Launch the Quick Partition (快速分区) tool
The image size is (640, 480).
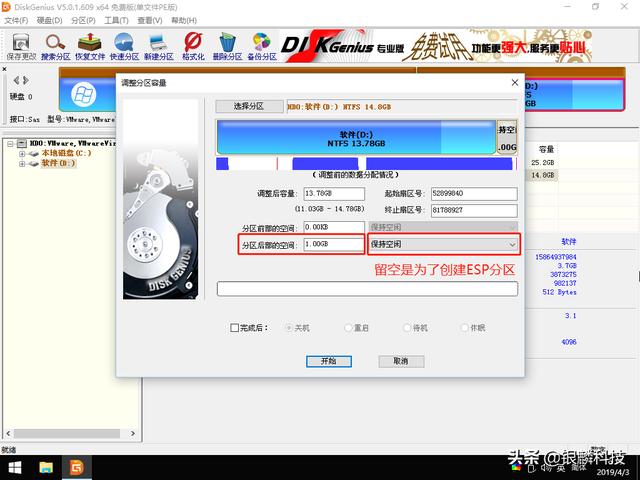[124, 47]
